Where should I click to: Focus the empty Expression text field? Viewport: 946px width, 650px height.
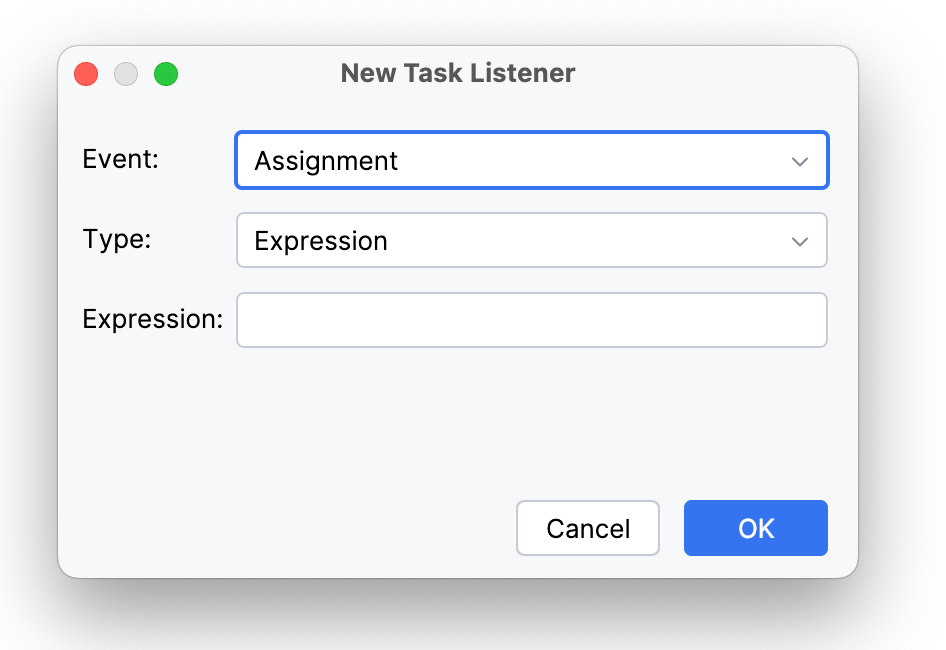[531, 320]
